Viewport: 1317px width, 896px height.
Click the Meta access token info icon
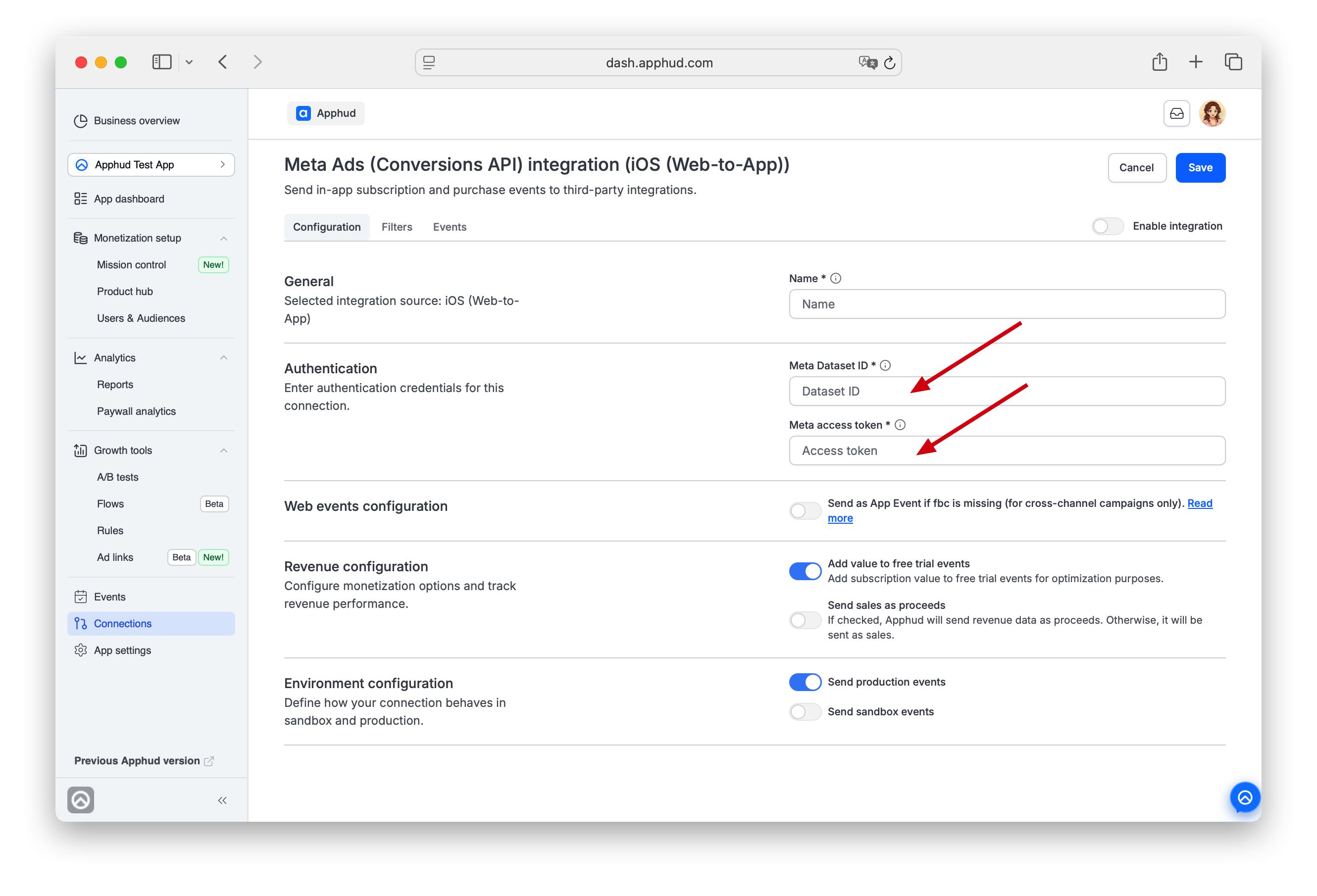[x=900, y=425]
